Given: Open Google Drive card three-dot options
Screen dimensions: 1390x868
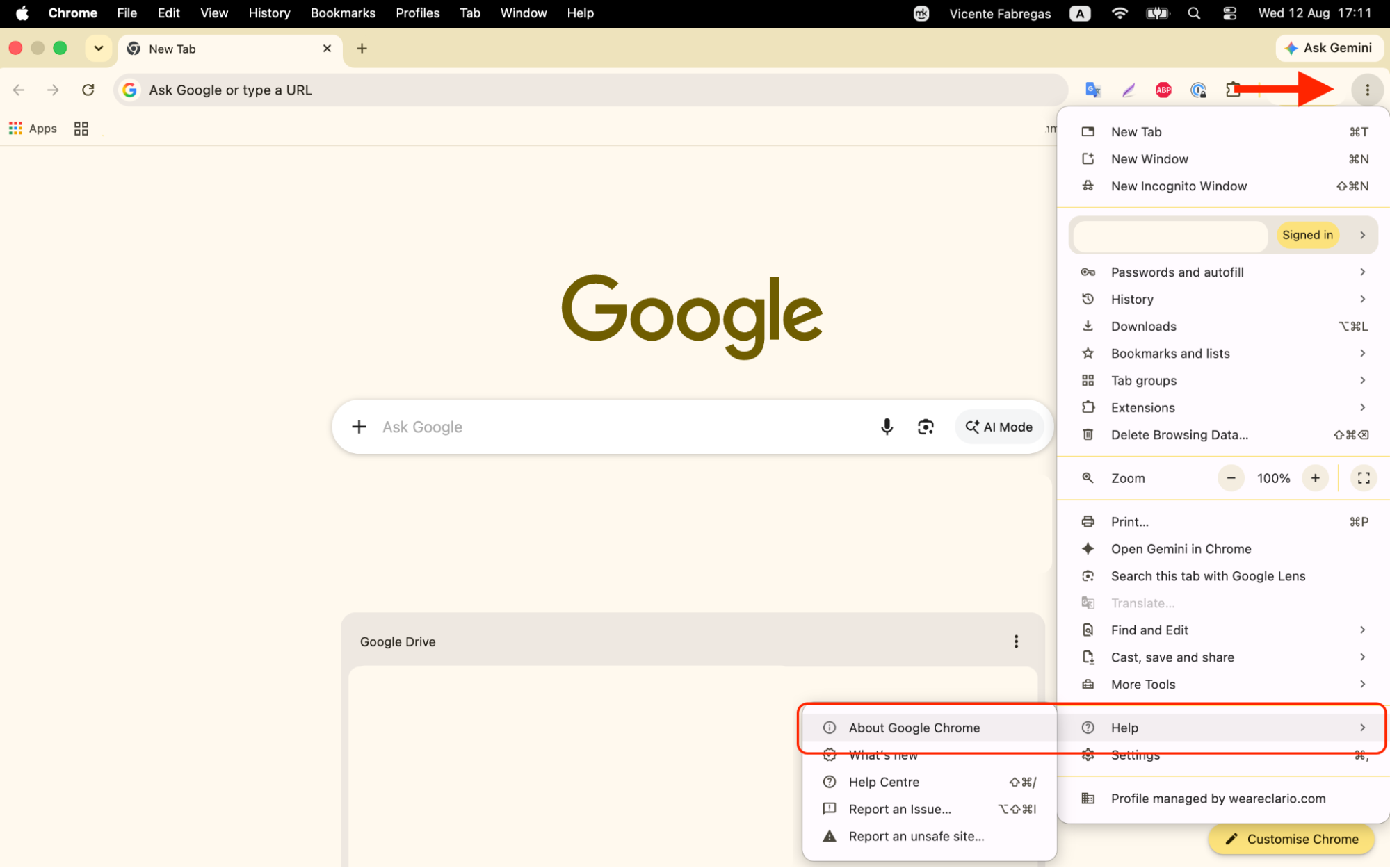Looking at the screenshot, I should [x=1015, y=641].
